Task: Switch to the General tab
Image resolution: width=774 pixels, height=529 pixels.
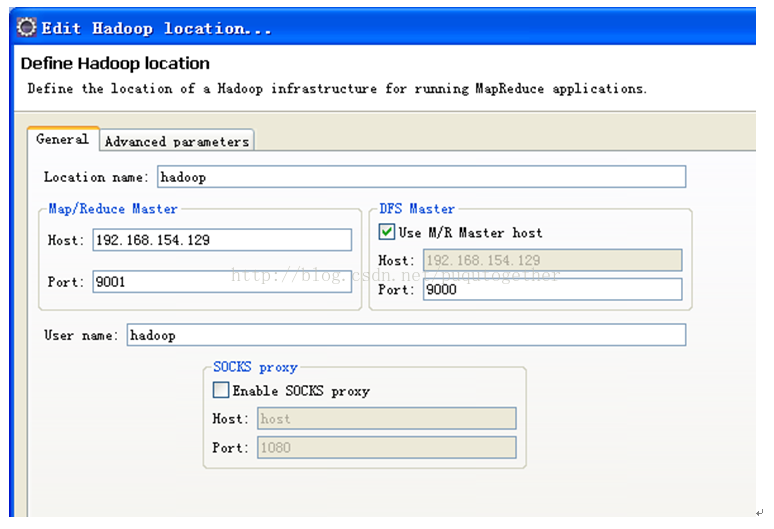Action: [x=63, y=139]
